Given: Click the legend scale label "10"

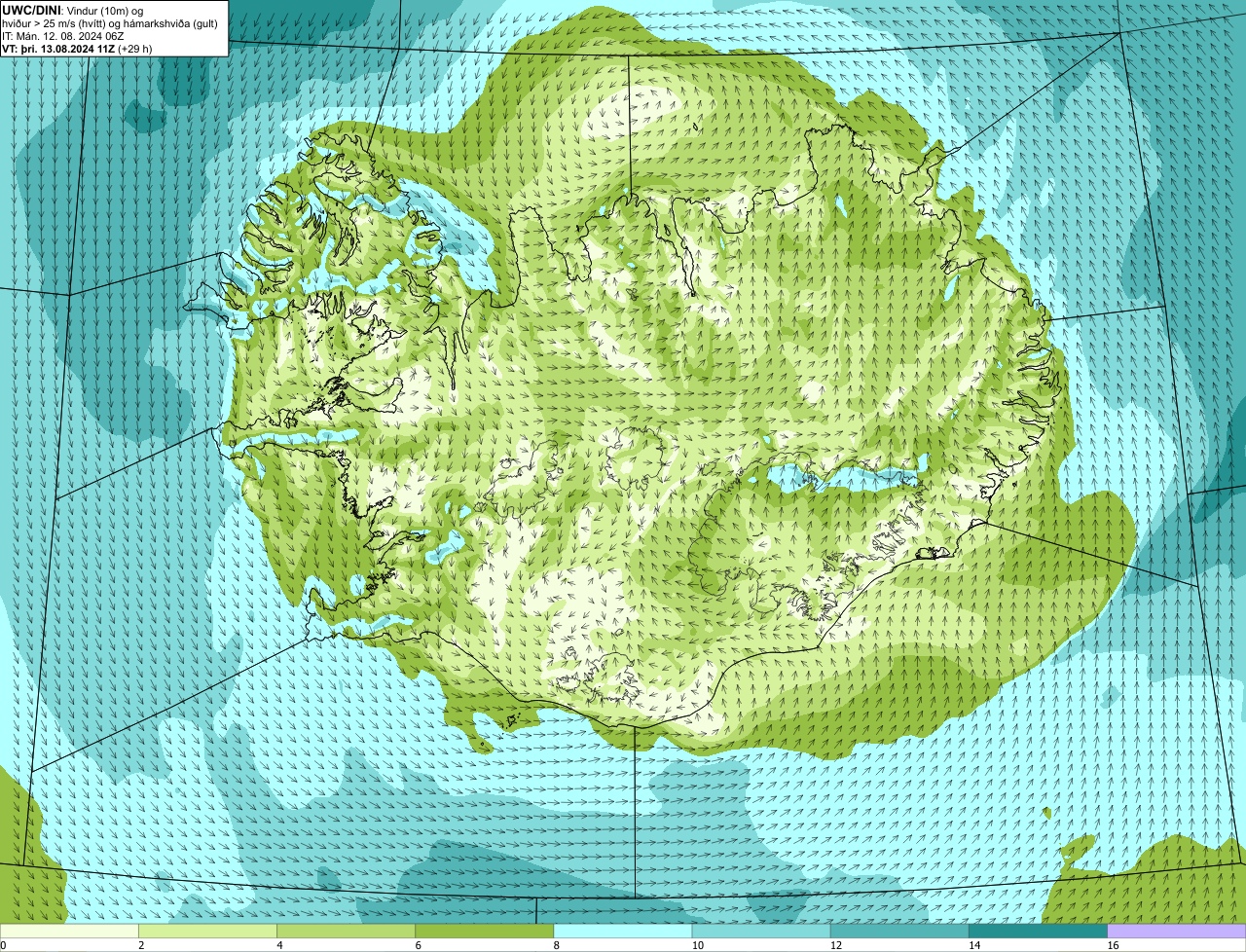Looking at the screenshot, I should click(697, 945).
